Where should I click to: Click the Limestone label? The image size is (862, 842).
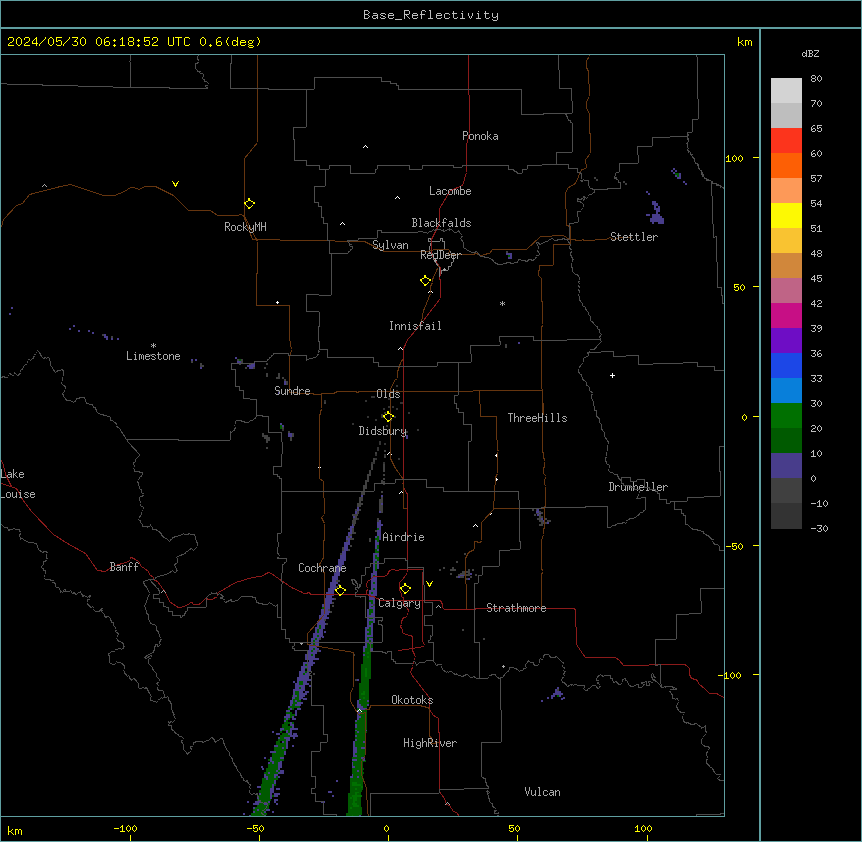click(x=153, y=356)
